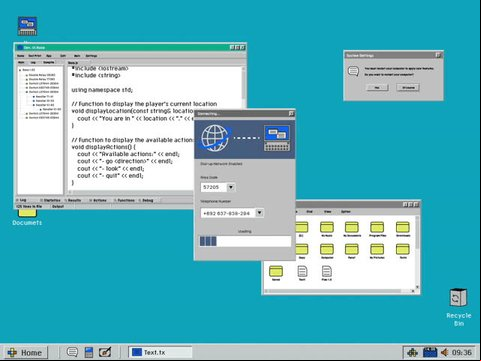Open the Recycle Bin
Screen dimensions: 481x361
[458, 298]
